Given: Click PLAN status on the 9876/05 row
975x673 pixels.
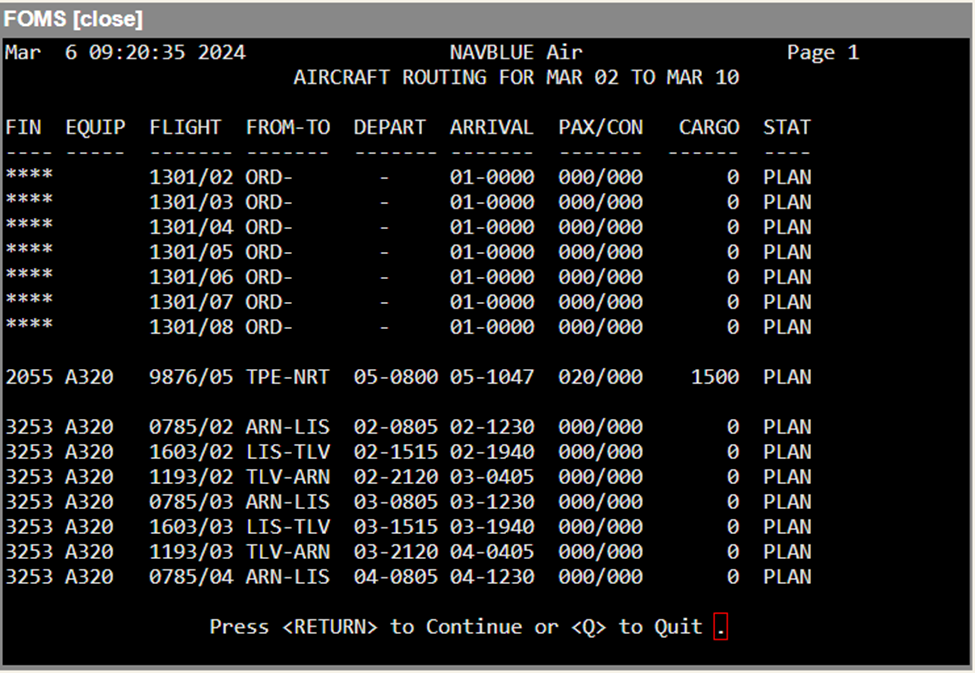Looking at the screenshot, I should [787, 377].
